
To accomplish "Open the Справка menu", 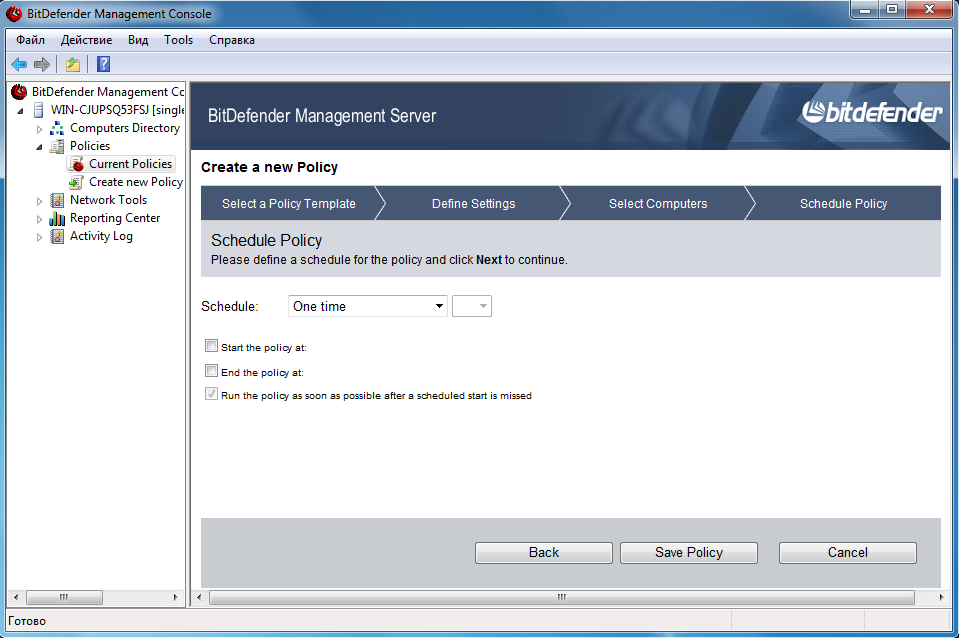I will click(x=232, y=40).
